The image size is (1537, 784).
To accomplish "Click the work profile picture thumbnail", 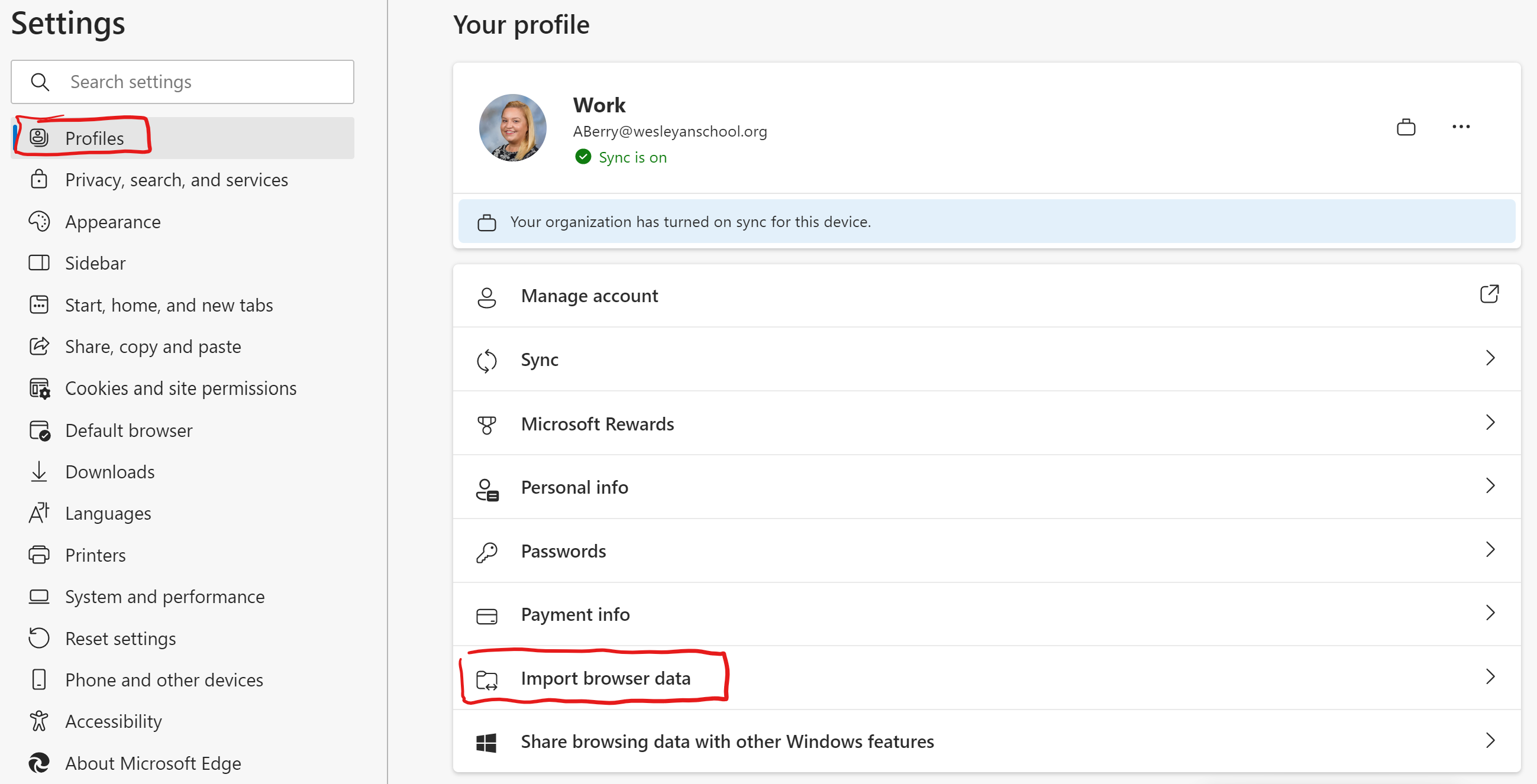I will pos(512,127).
